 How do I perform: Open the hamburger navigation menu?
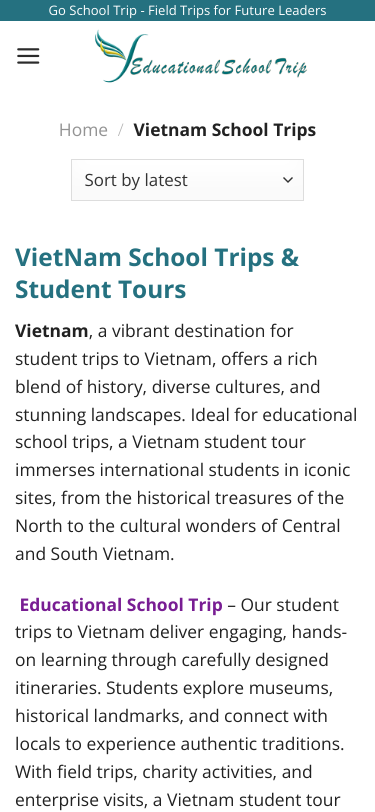point(28,55)
